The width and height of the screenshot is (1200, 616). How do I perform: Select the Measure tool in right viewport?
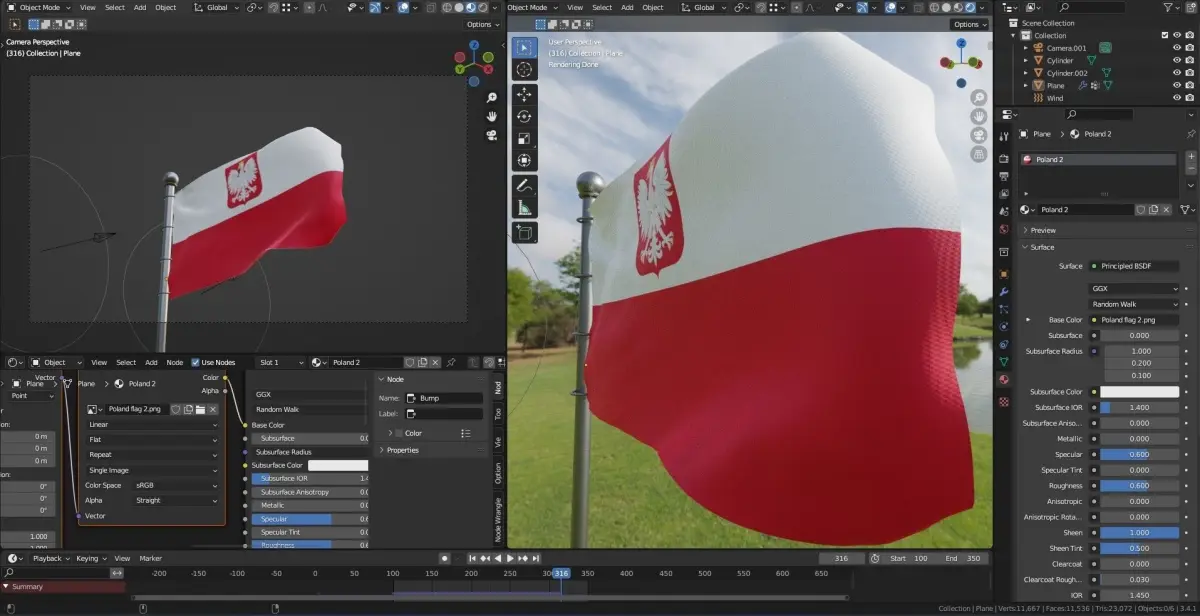pyautogui.click(x=524, y=207)
